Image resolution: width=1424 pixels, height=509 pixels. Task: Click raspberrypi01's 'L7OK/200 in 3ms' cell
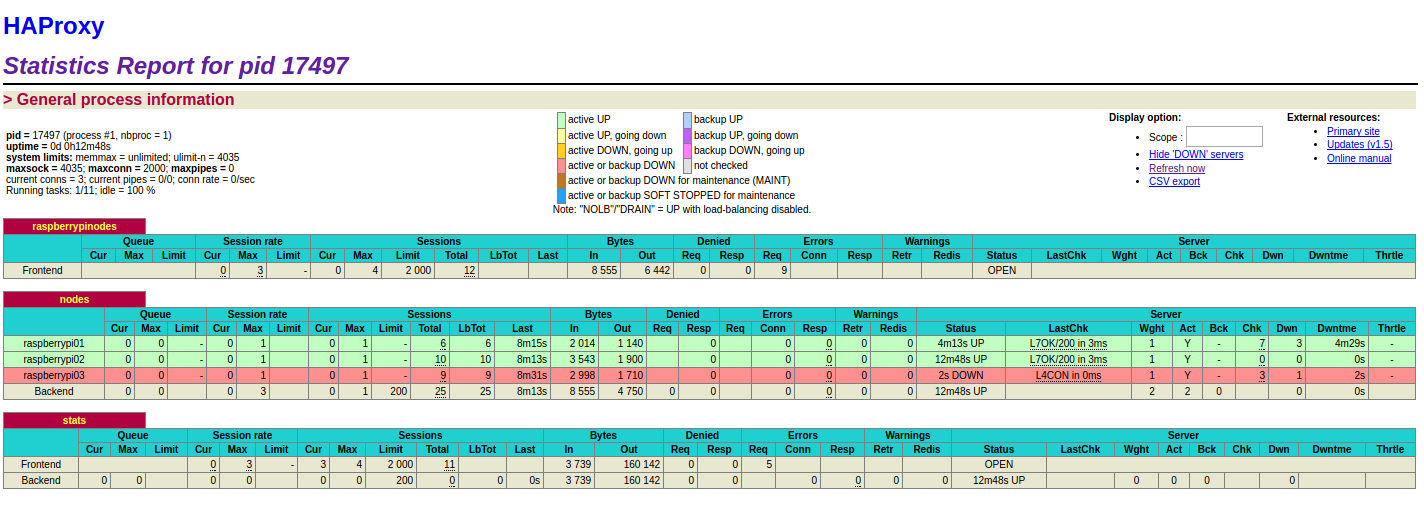pyautogui.click(x=1068, y=343)
